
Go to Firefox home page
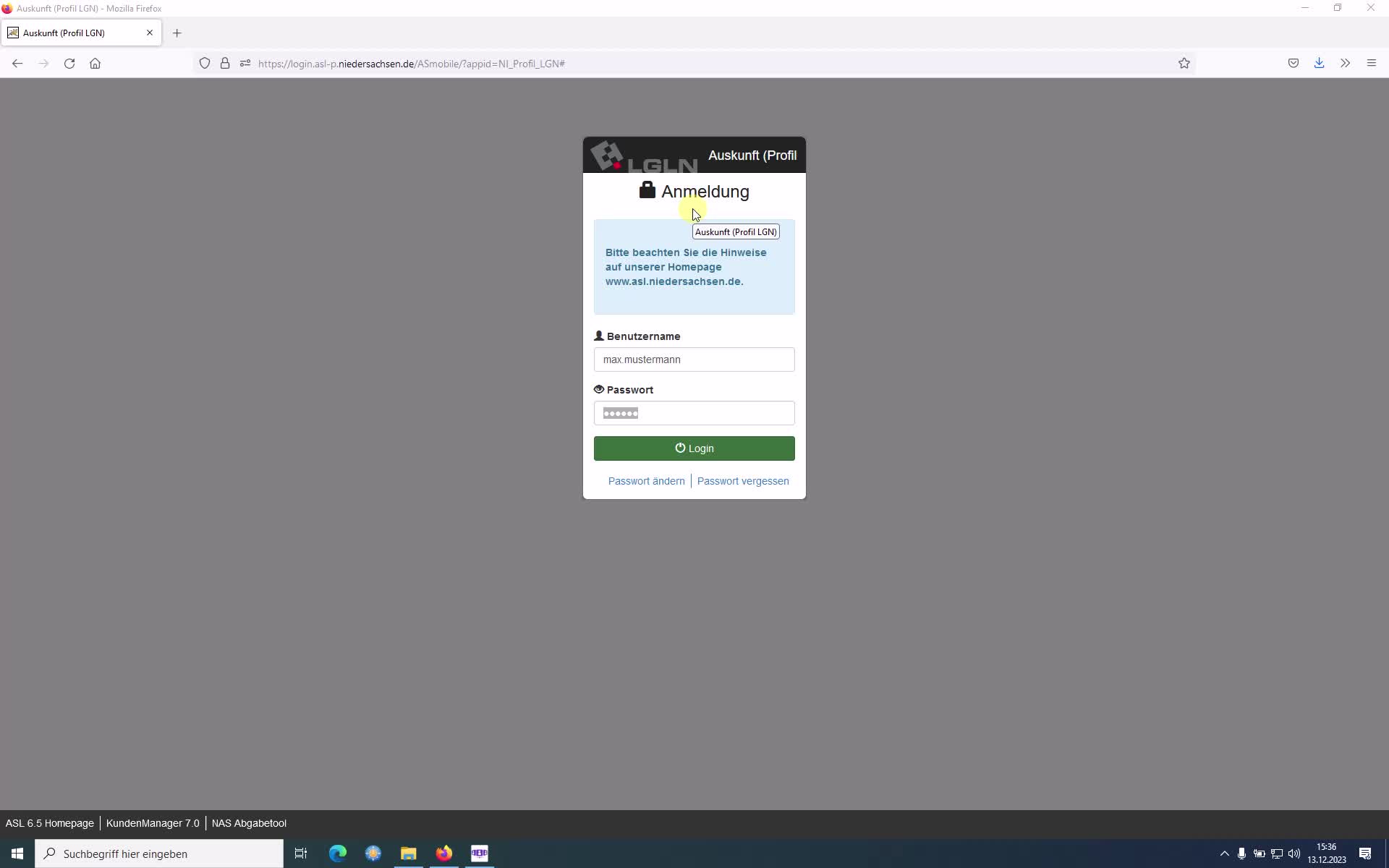(x=95, y=64)
